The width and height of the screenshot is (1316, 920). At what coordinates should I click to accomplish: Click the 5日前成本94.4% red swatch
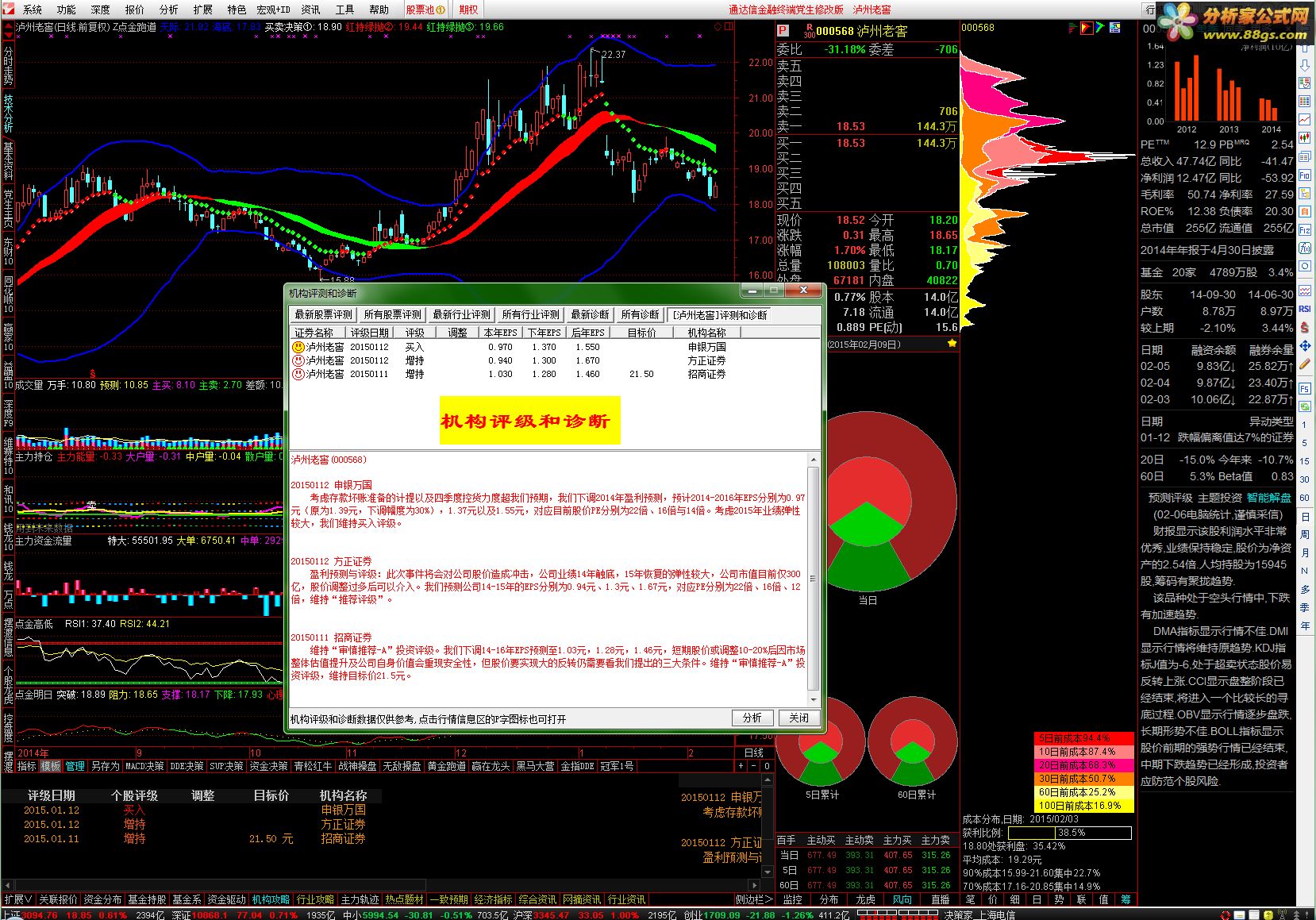pos(1083,738)
